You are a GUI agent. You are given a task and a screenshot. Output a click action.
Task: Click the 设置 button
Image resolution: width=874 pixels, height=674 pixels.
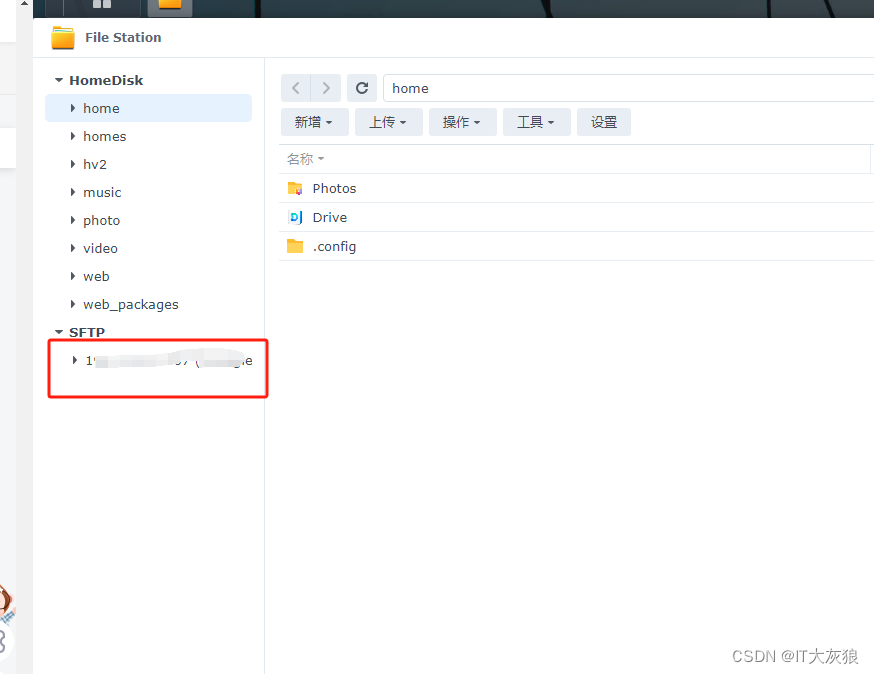pyautogui.click(x=604, y=122)
